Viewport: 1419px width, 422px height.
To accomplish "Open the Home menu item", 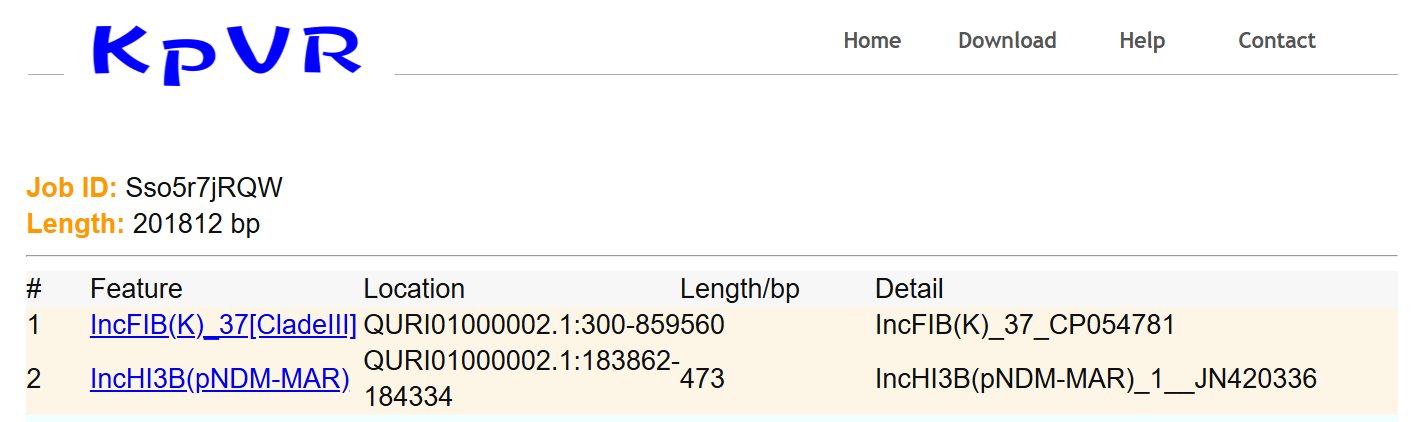I will click(872, 41).
